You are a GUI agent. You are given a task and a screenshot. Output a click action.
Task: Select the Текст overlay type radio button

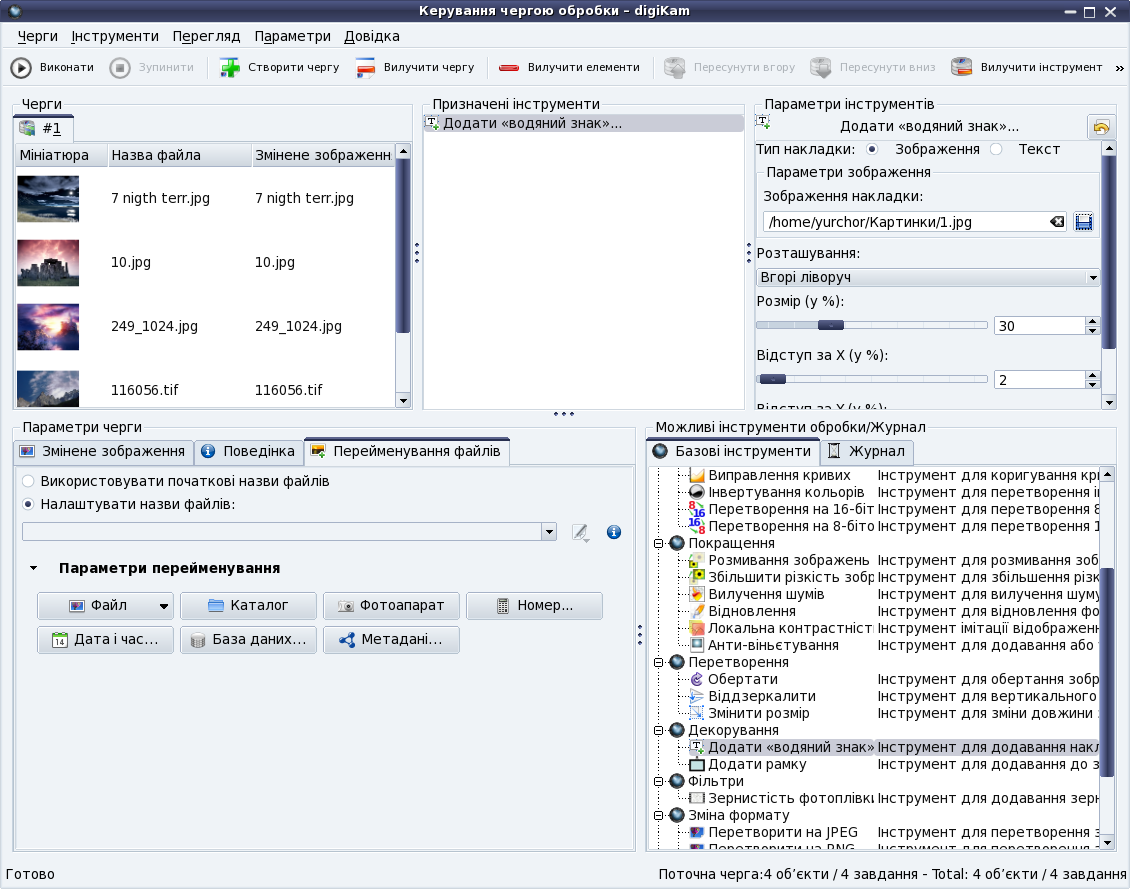coord(996,149)
